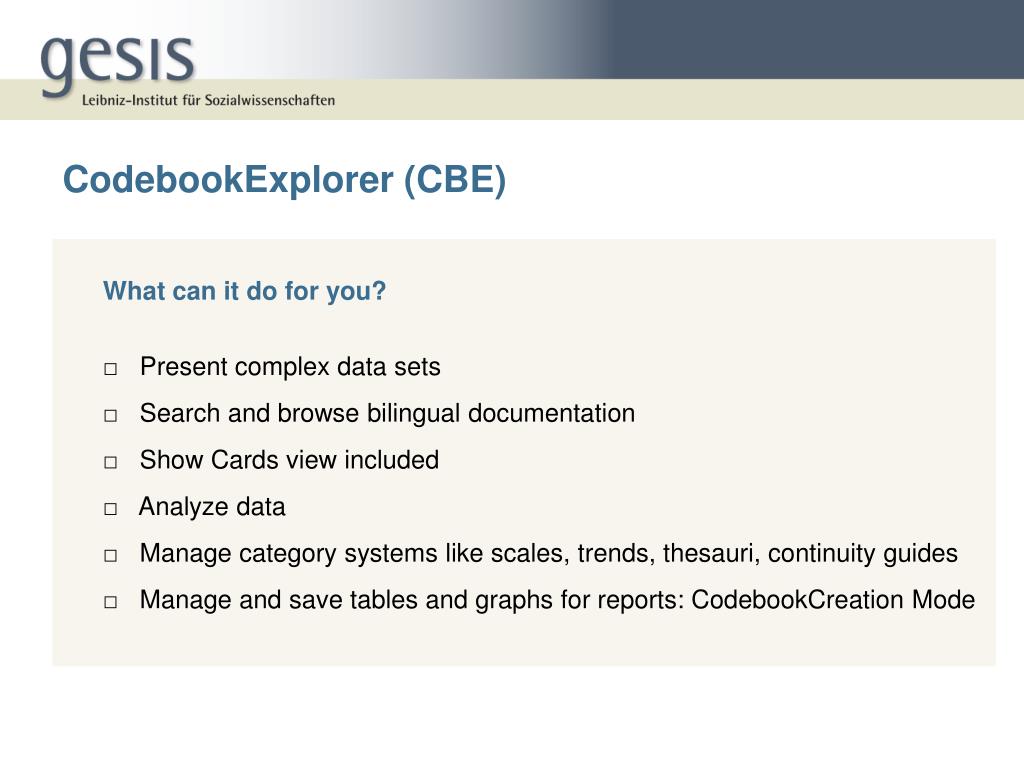Tick the box beside Present complex data sets

pyautogui.click(x=111, y=369)
